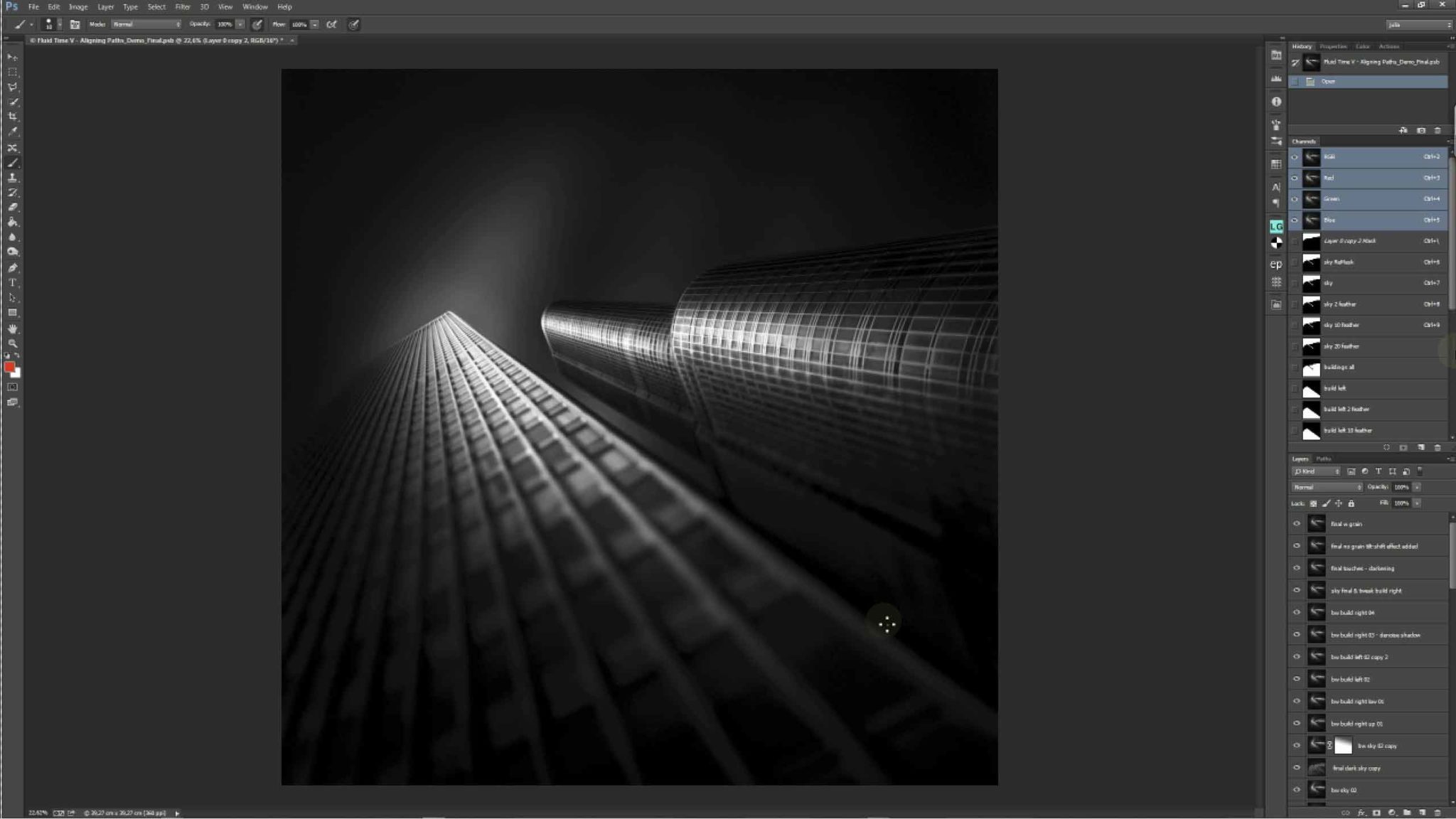Select the Clone Stamp tool
1456x819 pixels.
click(x=12, y=178)
